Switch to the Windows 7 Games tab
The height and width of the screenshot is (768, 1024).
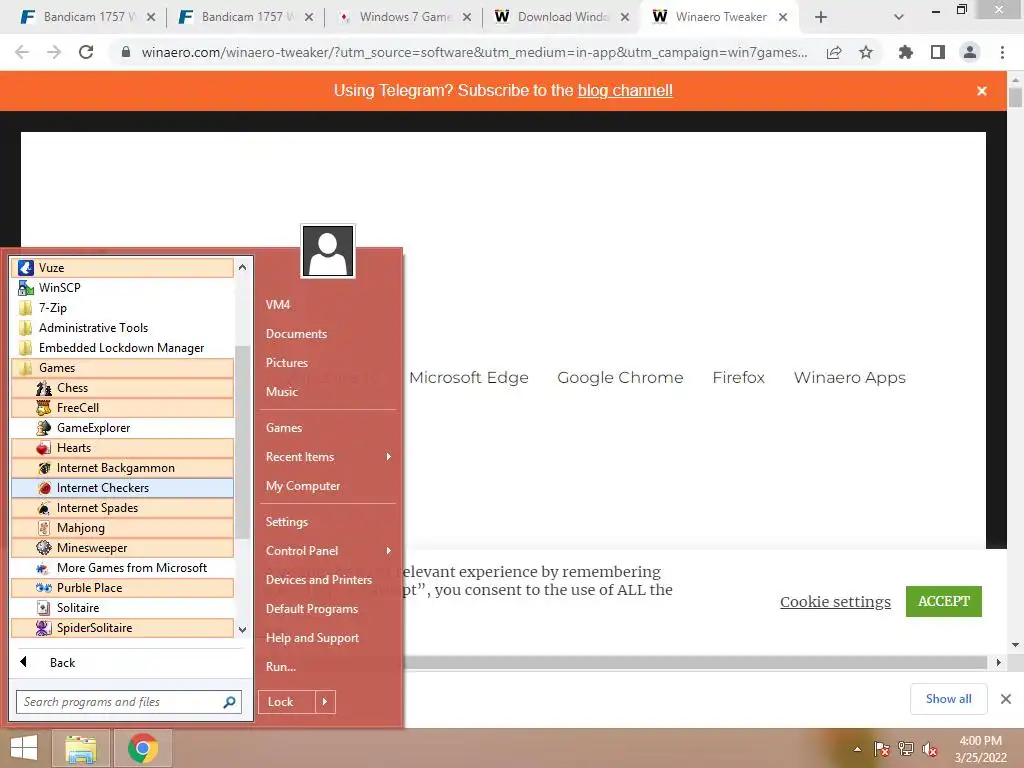[x=405, y=17]
